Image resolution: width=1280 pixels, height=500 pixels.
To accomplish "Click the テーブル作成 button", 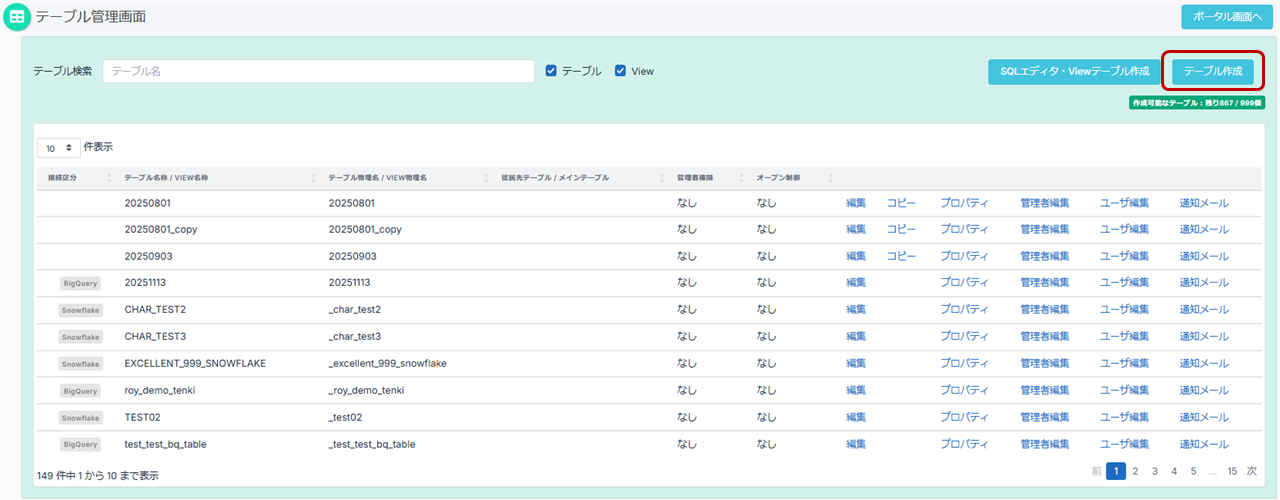I will tap(1212, 72).
